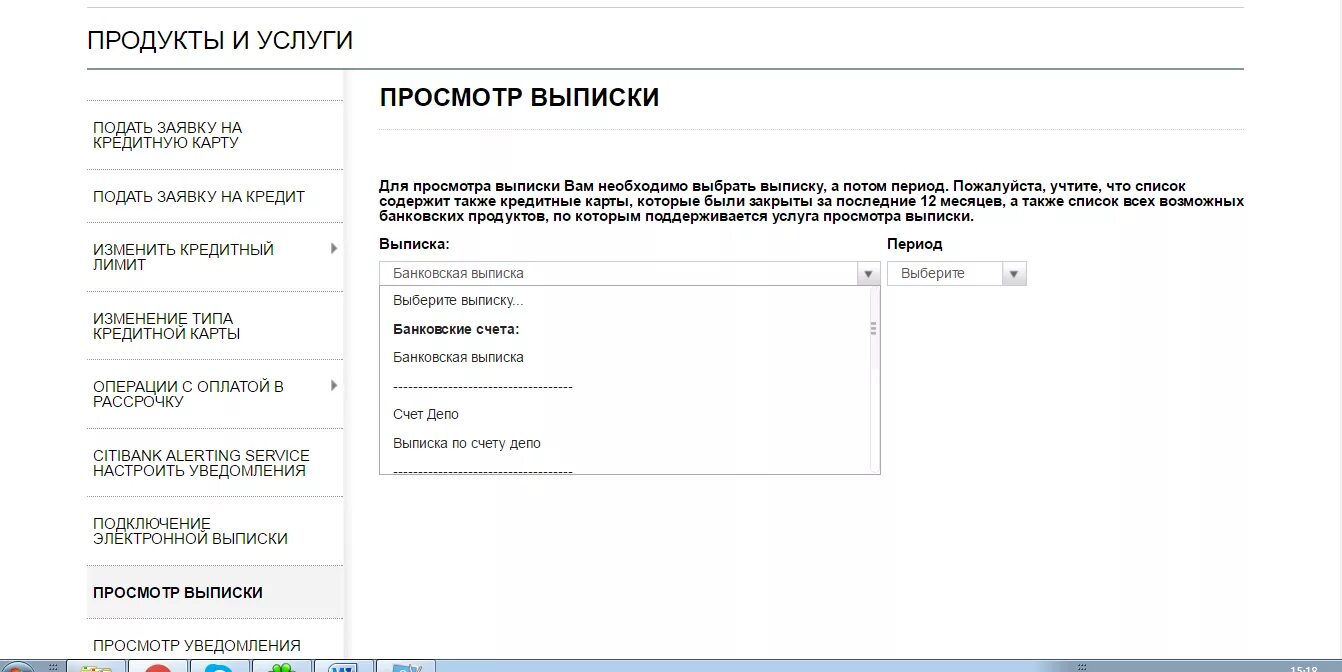Click the dropdown list scrollbar handle
This screenshot has width=1342, height=672.
coord(874,328)
